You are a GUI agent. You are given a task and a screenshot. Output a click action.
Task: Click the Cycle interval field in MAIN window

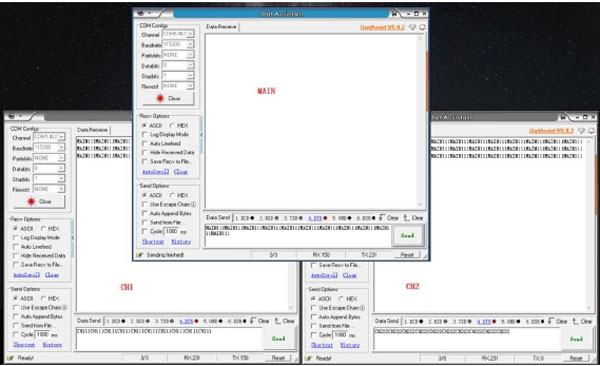pos(171,232)
